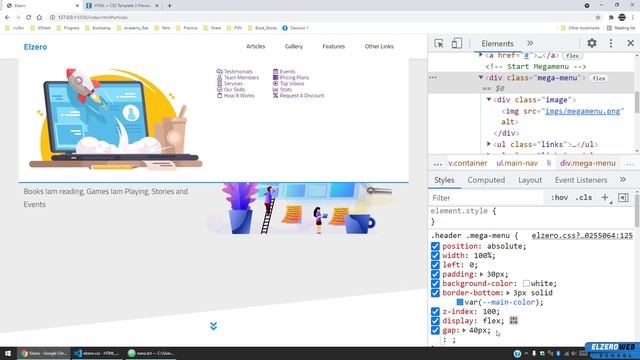The width and height of the screenshot is (640, 360).
Task: Open the Windows Start menu
Action: tap(8, 353)
